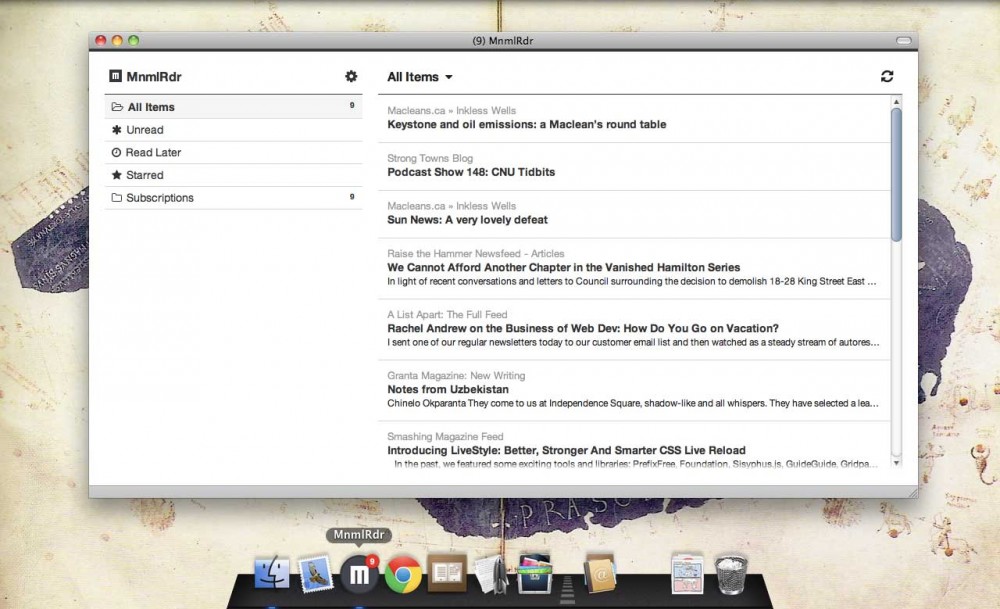Click the dock separator between apps and stacks
Screen dimensions: 1000x609
567,590
